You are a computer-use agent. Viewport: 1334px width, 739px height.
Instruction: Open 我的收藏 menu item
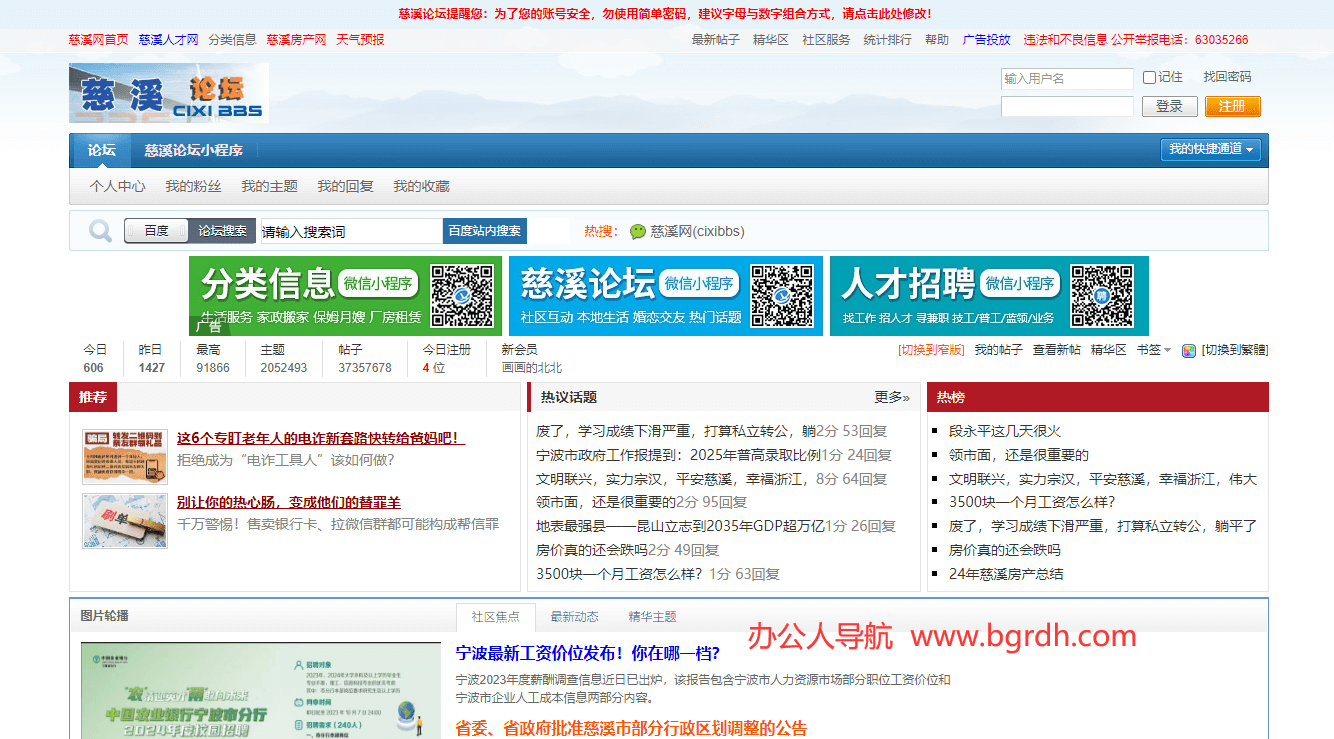point(421,186)
